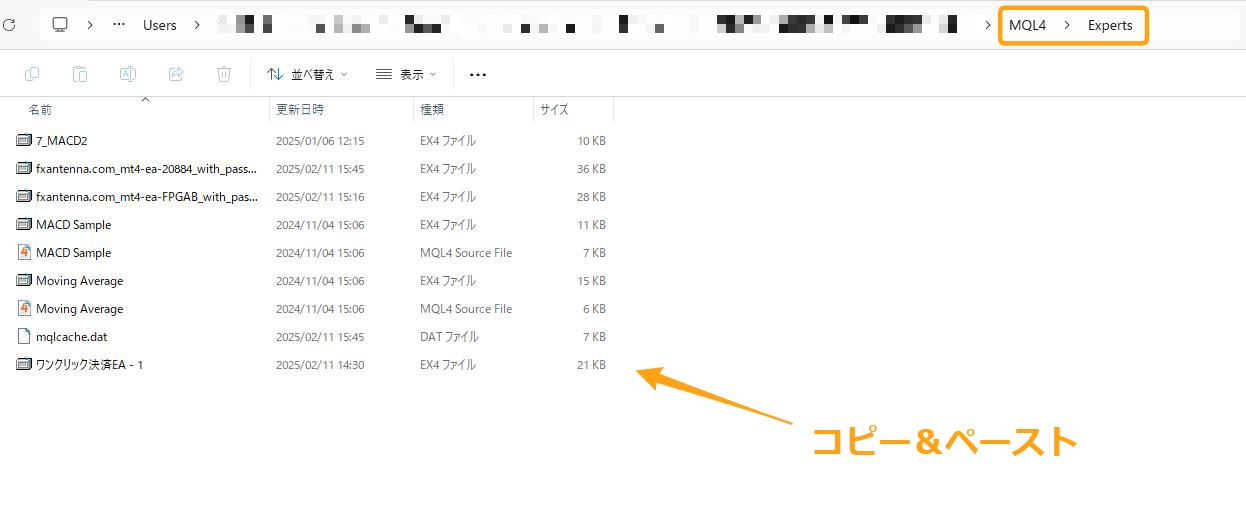Click the MQL4 breadcrumb folder
The height and width of the screenshot is (517, 1246).
(x=1027, y=25)
